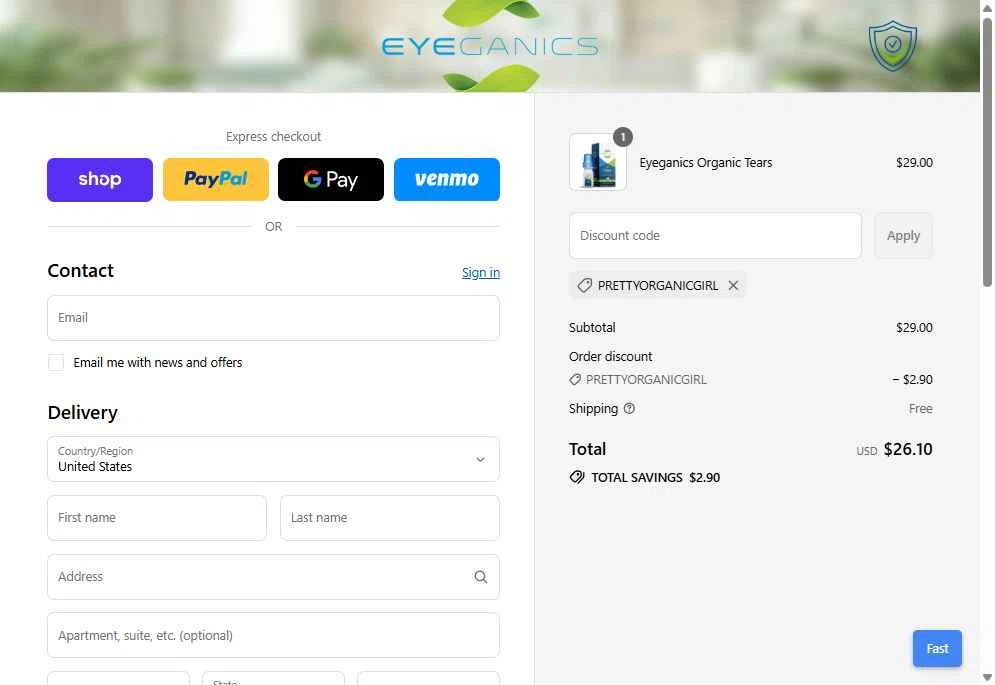This screenshot has width=995, height=685.
Task: Click the scrollbar down arrow
Action: pos(987,677)
